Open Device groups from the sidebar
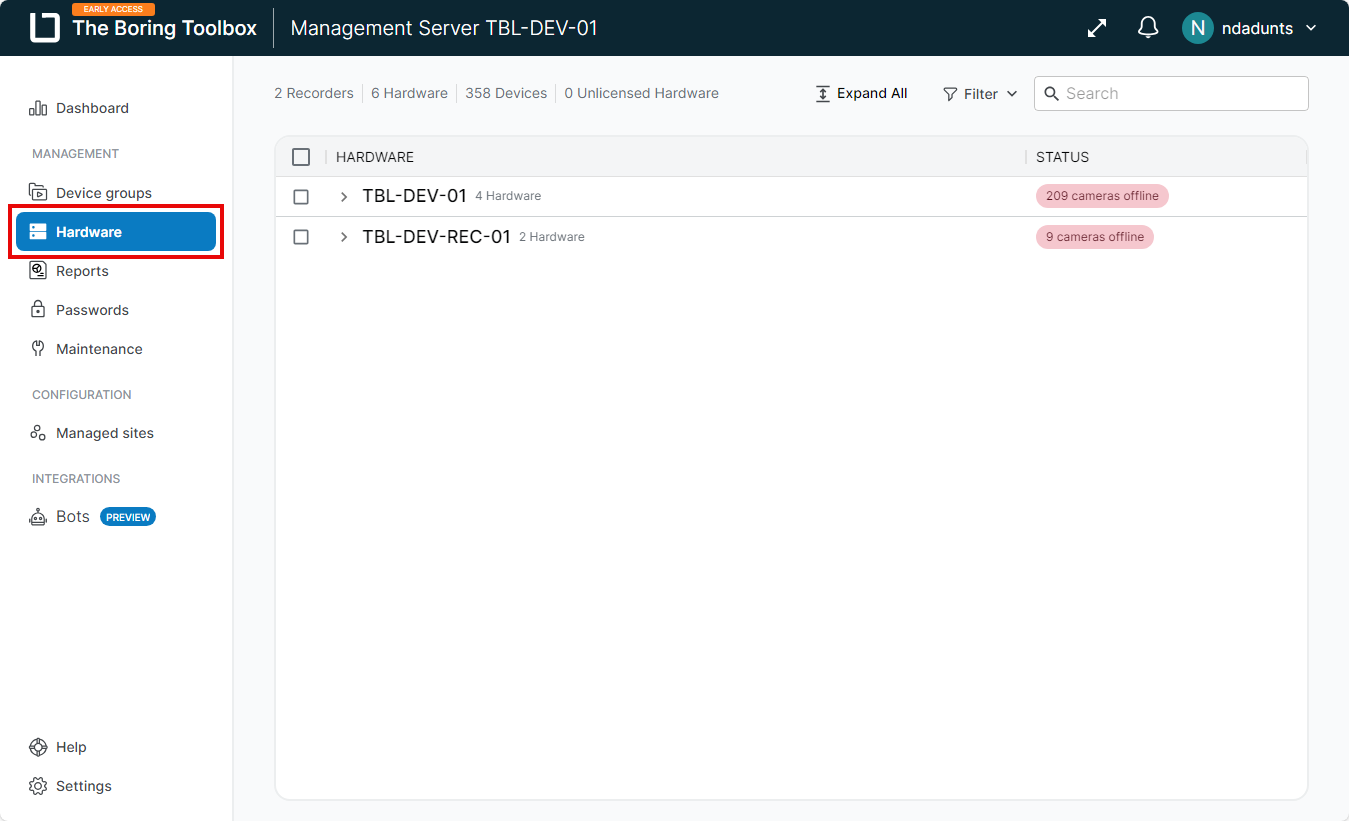 pyautogui.click(x=103, y=193)
